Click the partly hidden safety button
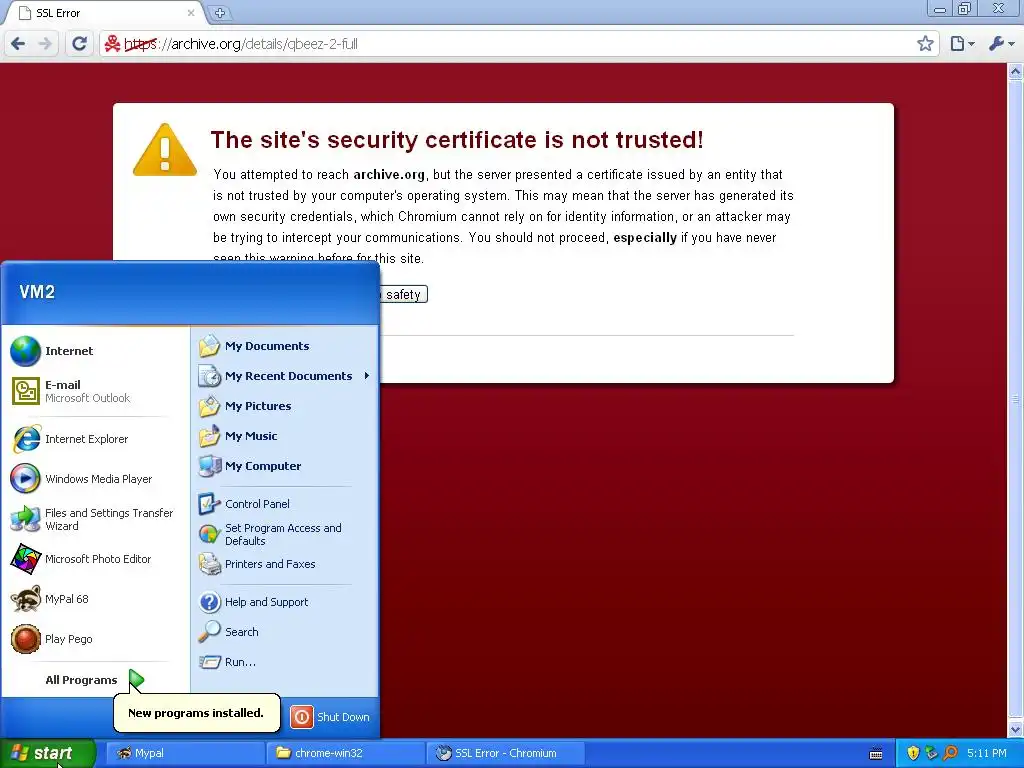Screen dimensions: 1024x768 [403, 295]
